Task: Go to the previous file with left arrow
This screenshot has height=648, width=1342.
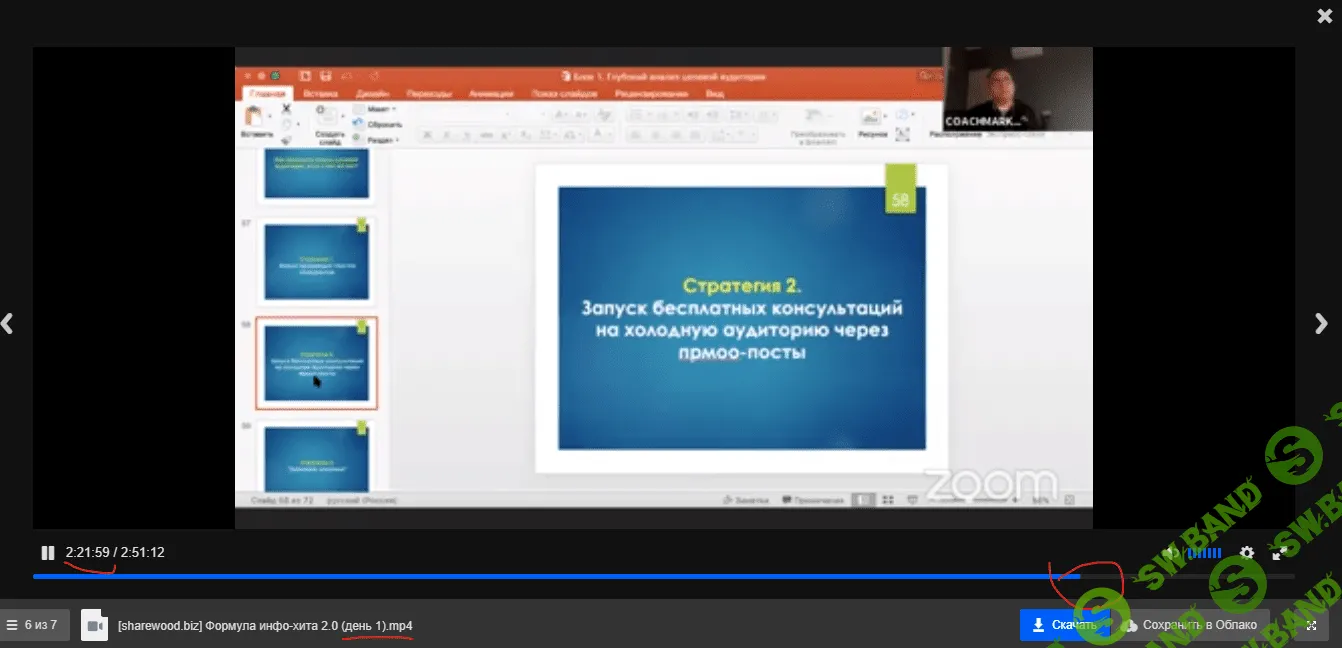Action: point(8,323)
